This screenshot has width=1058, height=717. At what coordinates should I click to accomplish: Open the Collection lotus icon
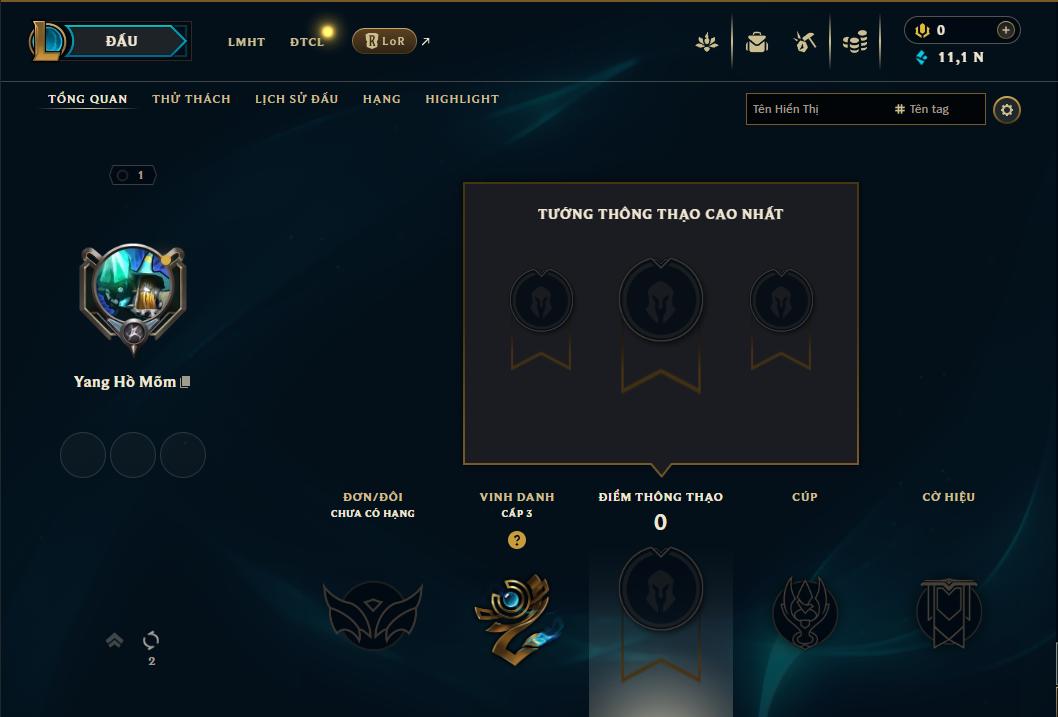point(706,43)
